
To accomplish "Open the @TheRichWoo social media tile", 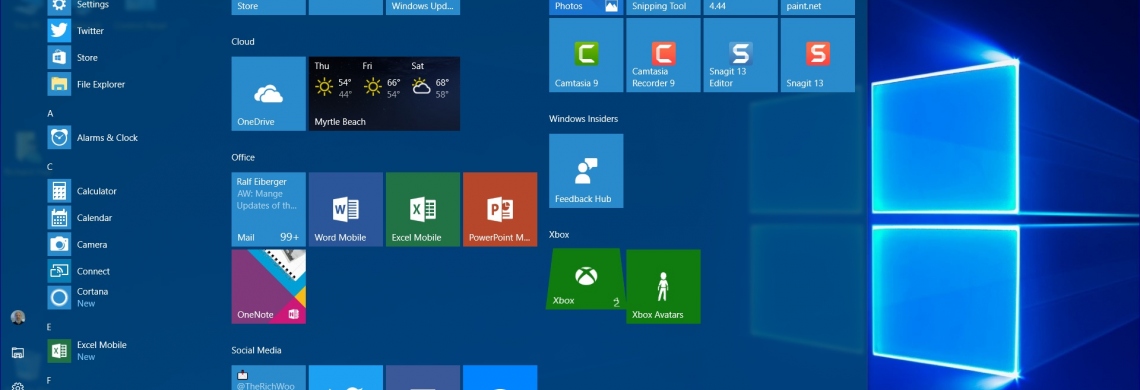I will (268, 378).
